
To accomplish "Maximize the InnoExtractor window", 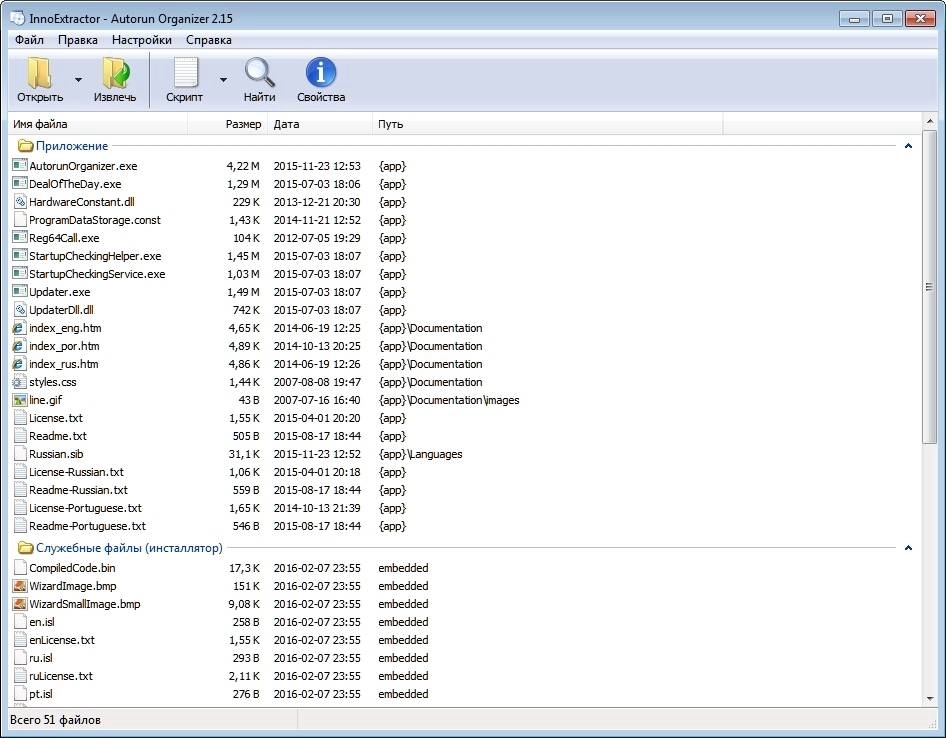I will click(887, 19).
